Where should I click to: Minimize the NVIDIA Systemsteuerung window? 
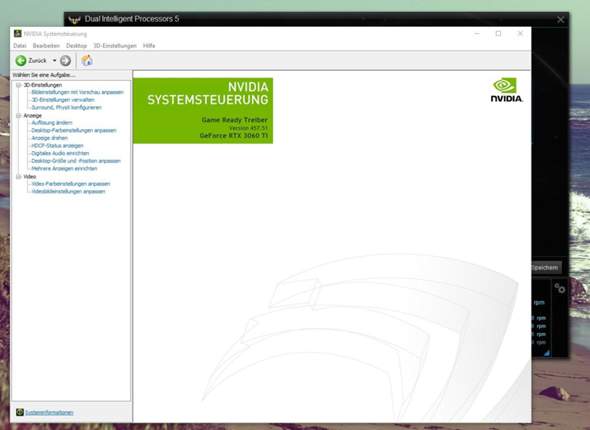477,33
